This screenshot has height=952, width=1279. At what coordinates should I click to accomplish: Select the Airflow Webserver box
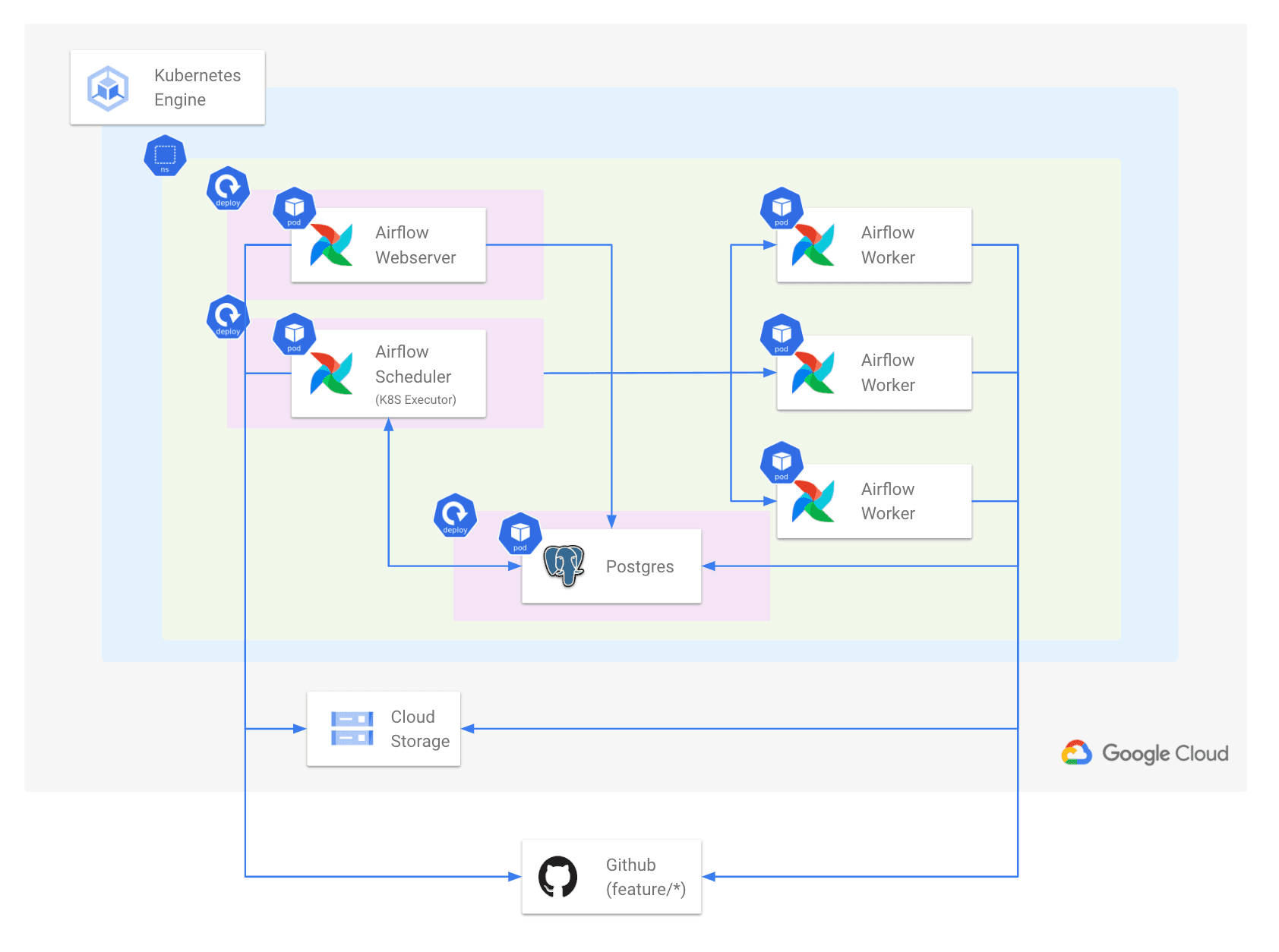pyautogui.click(x=388, y=245)
